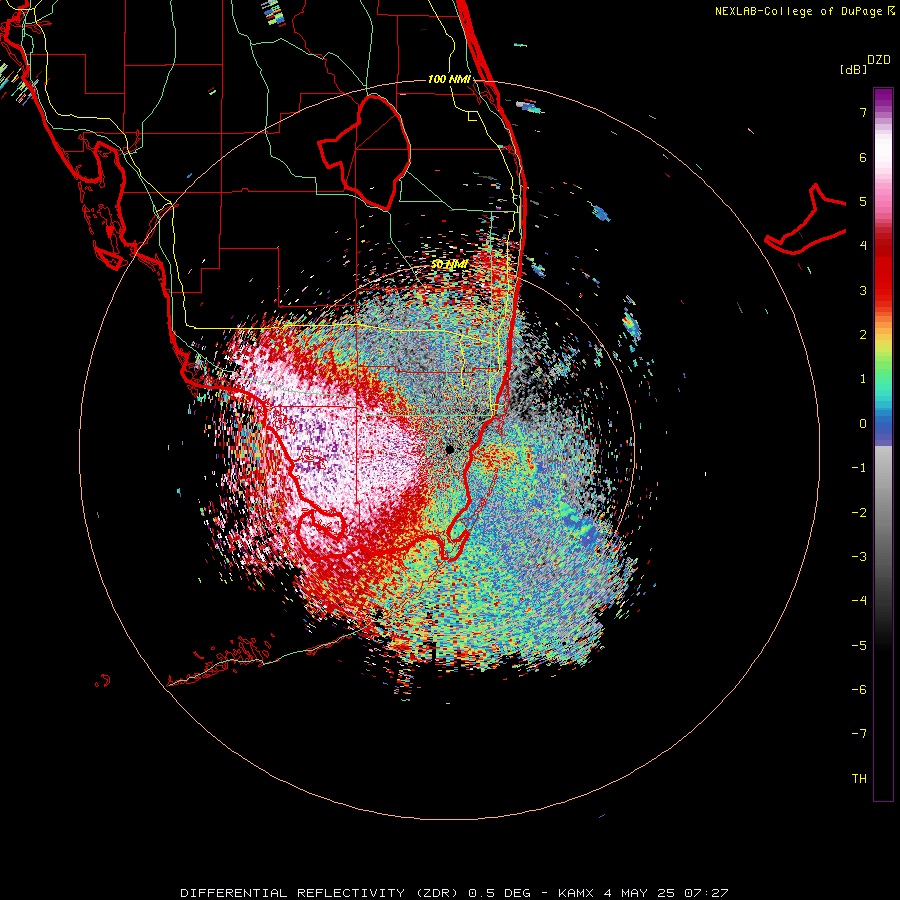Click the DZD legend title
The width and height of the screenshot is (900, 900).
pyautogui.click(x=879, y=60)
